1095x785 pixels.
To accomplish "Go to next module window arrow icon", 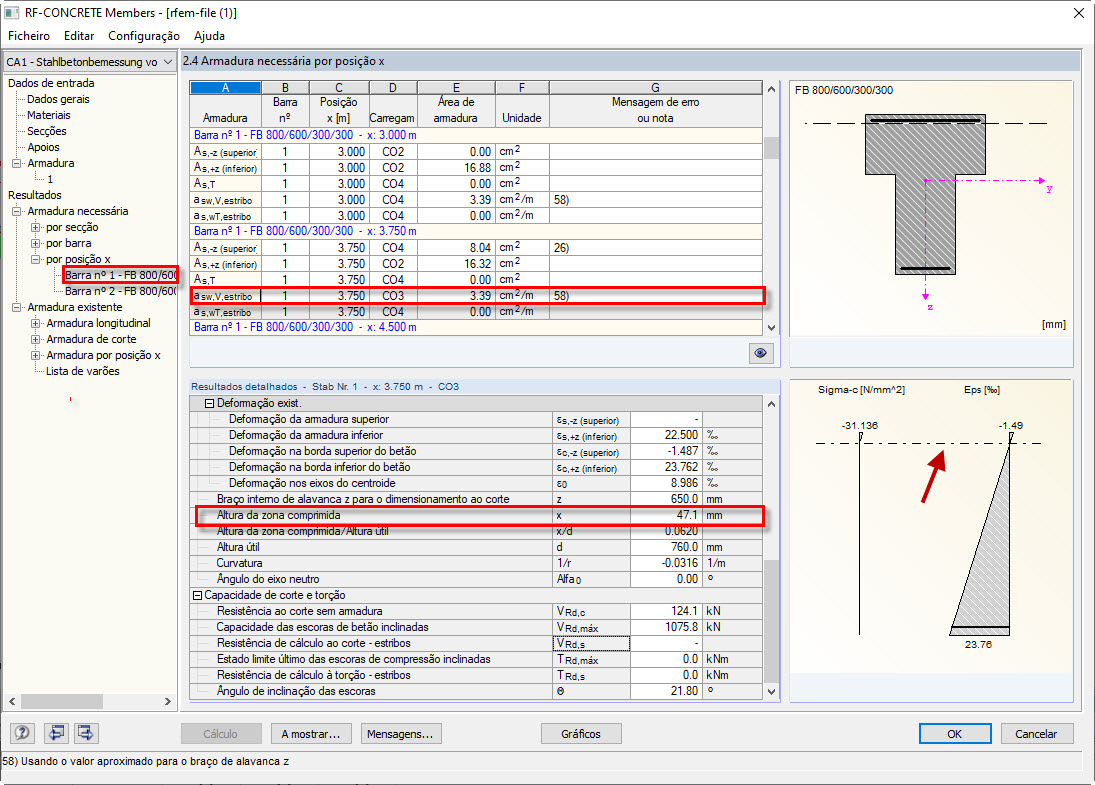I will click(86, 733).
